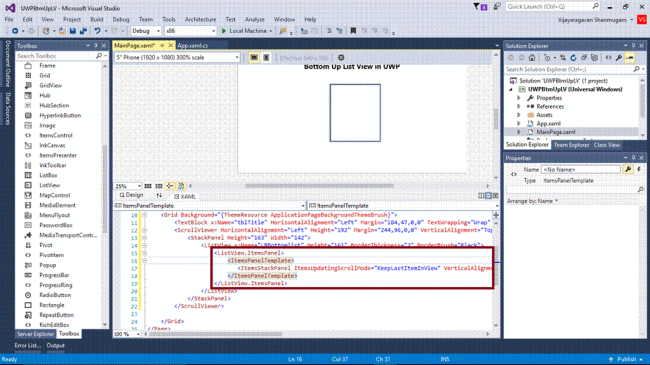Image resolution: width=650 pixels, height=365 pixels.
Task: Open the Debug configuration dropdown
Action: [x=146, y=31]
